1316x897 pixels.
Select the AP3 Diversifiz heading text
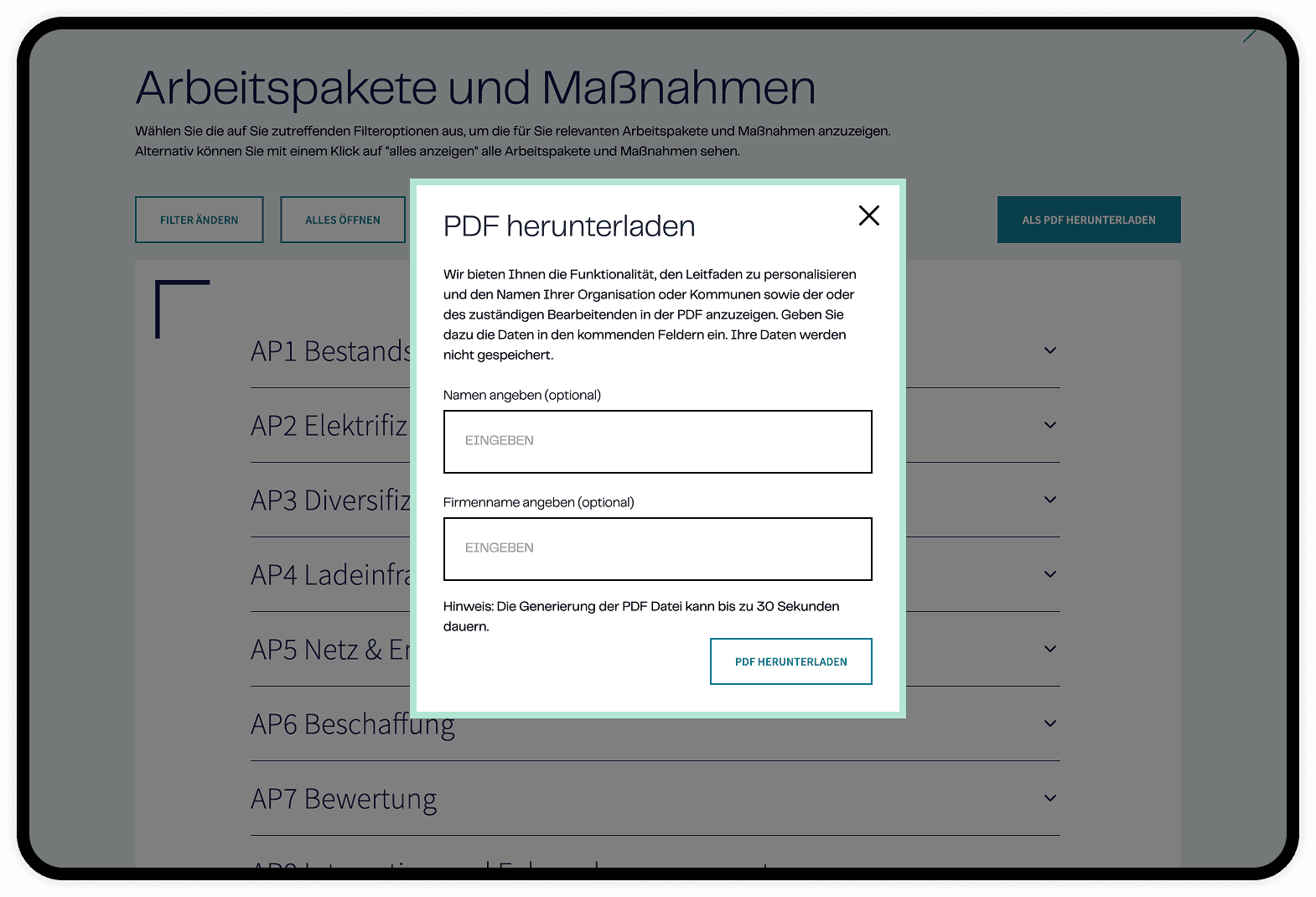click(330, 500)
